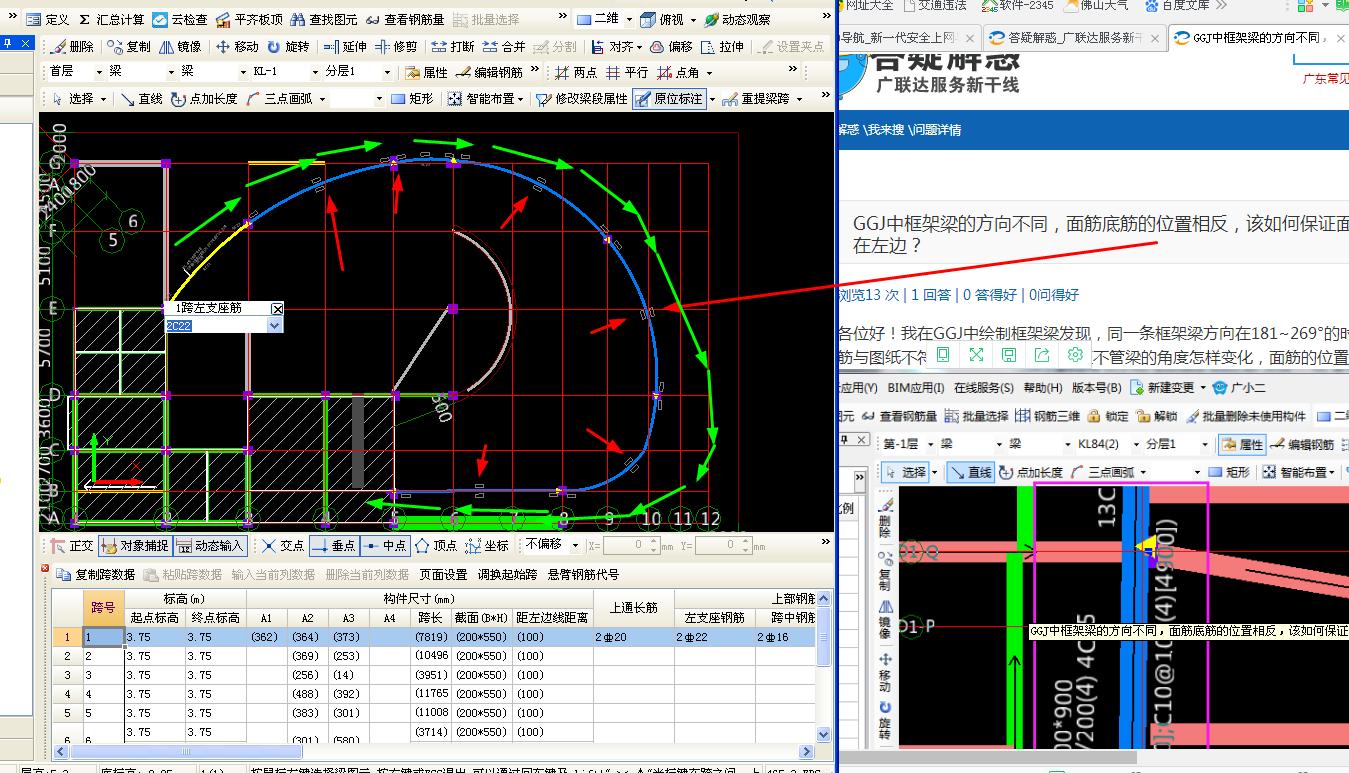The width and height of the screenshot is (1349, 773).
Task: Toggle 垂点 perpendicular snap
Action: [x=333, y=546]
